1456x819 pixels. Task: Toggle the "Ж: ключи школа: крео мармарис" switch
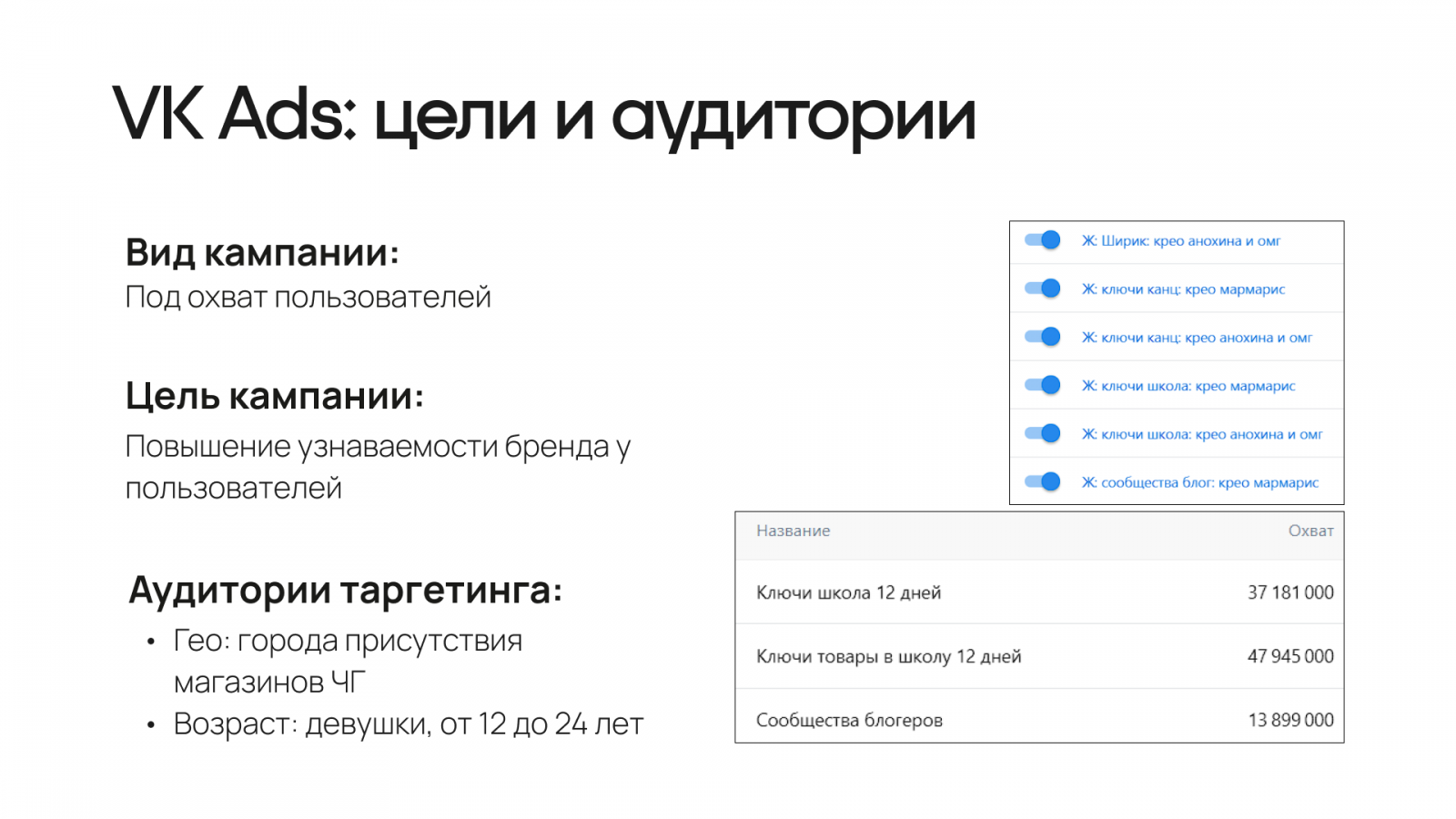click(x=1043, y=385)
